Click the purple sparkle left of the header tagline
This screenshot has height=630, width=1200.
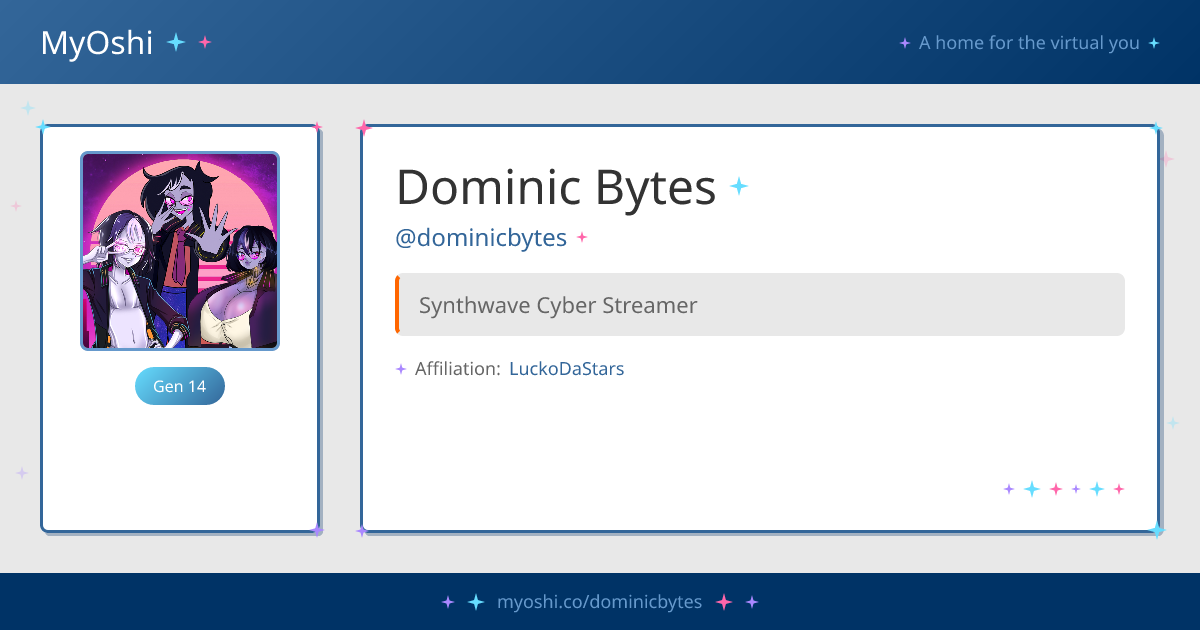904,43
